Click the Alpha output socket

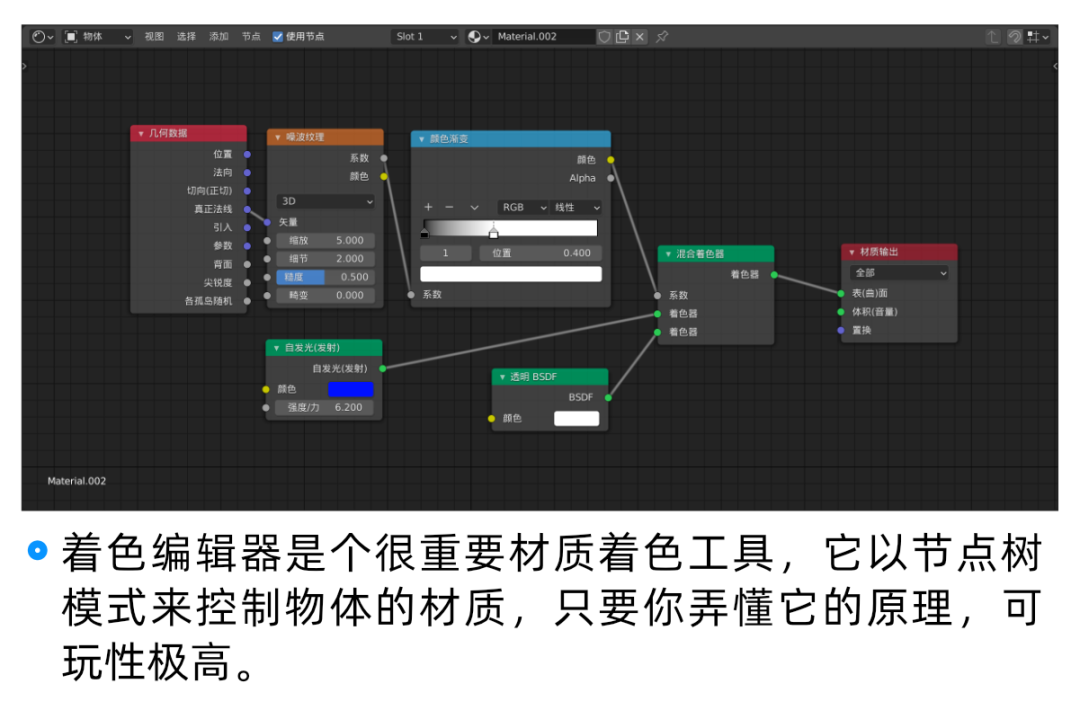pos(611,178)
